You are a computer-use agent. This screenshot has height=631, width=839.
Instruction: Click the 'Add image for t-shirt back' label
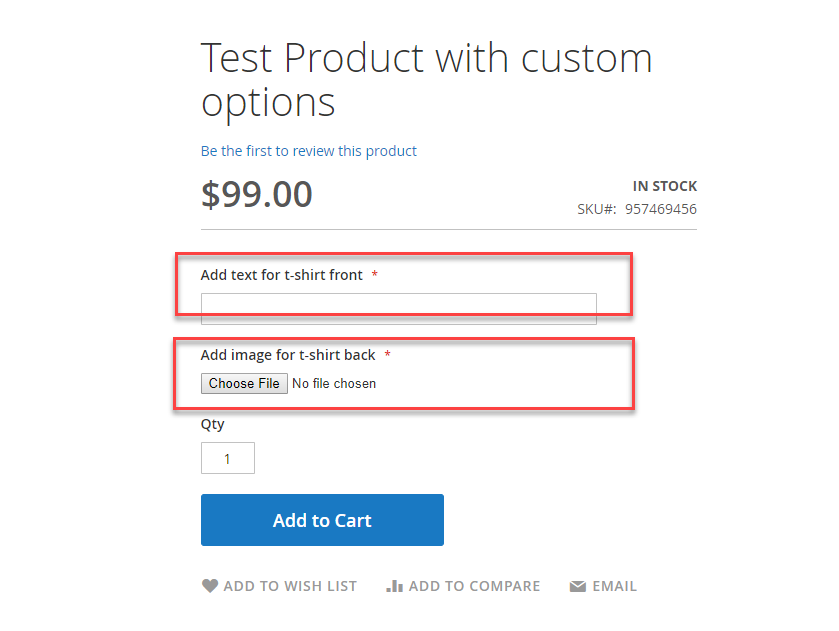coord(288,355)
